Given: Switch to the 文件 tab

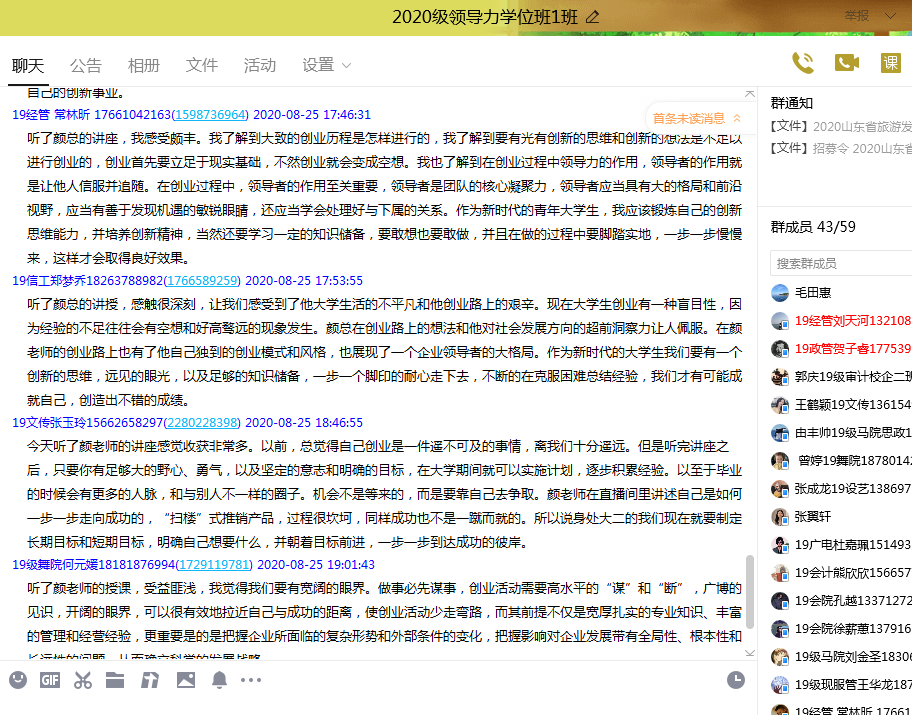Looking at the screenshot, I should point(202,65).
